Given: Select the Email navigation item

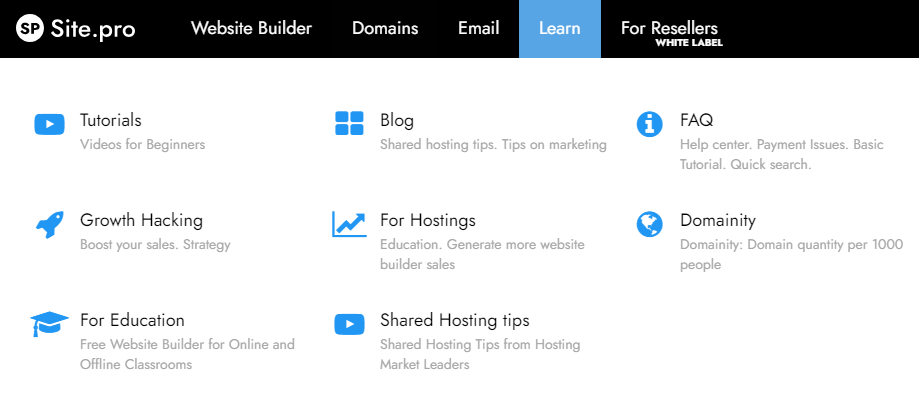Looking at the screenshot, I should tap(478, 29).
